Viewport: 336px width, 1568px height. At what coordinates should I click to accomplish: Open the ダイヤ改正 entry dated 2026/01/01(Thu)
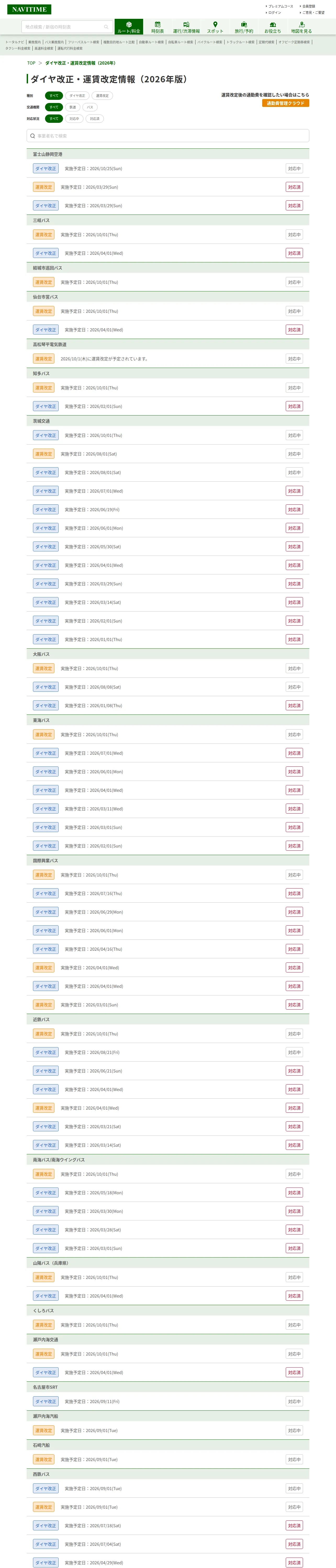click(168, 639)
